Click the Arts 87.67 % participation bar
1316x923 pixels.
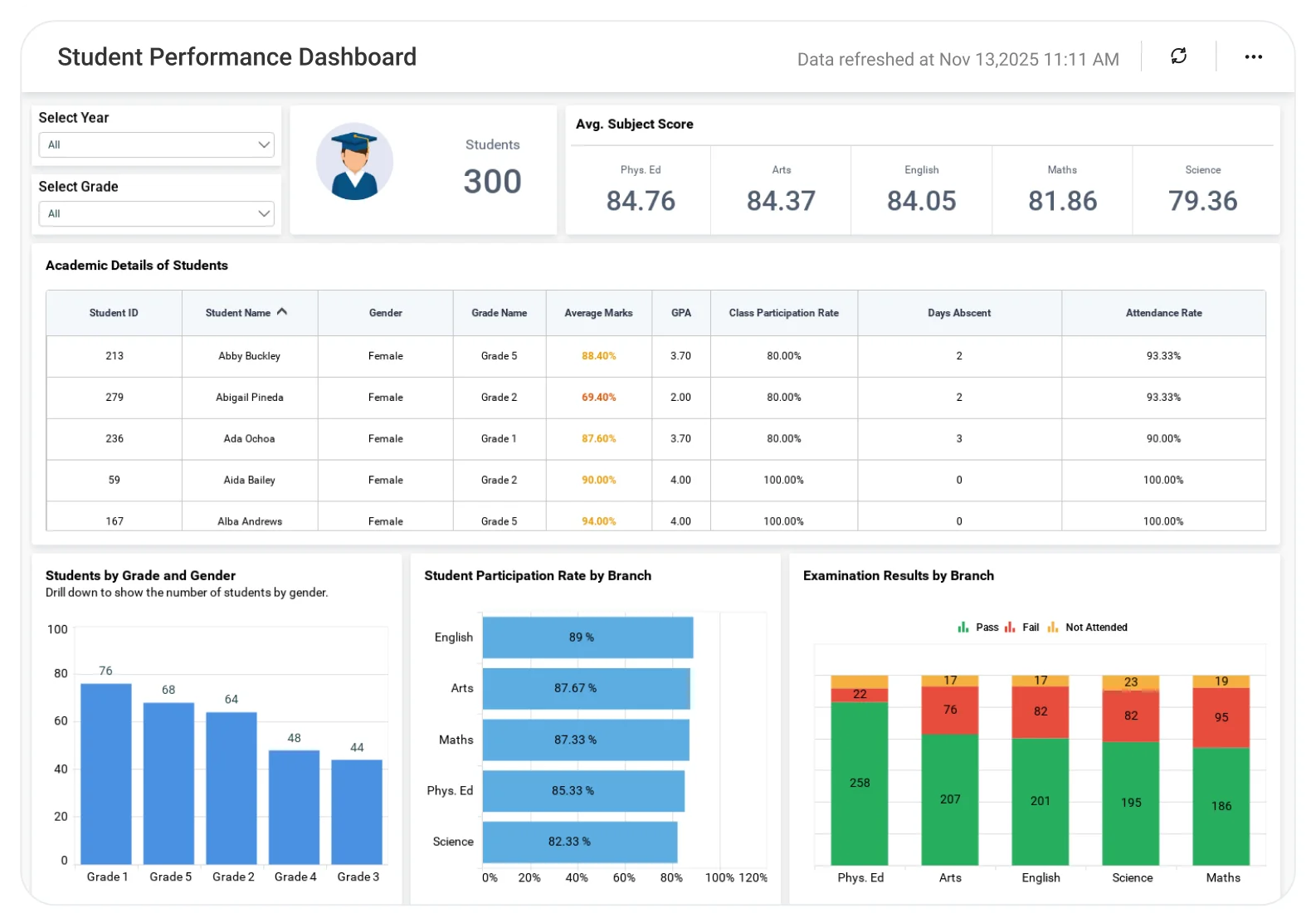click(x=586, y=688)
